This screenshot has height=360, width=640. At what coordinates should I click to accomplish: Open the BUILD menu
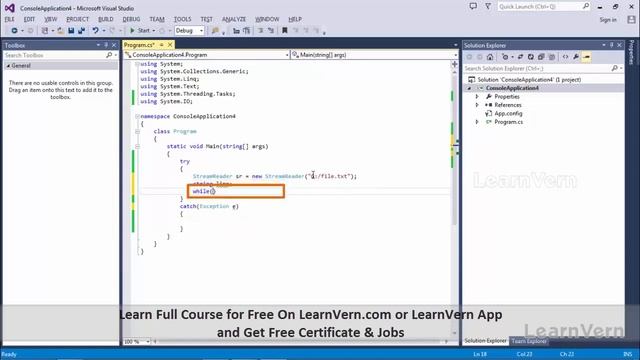click(x=106, y=19)
